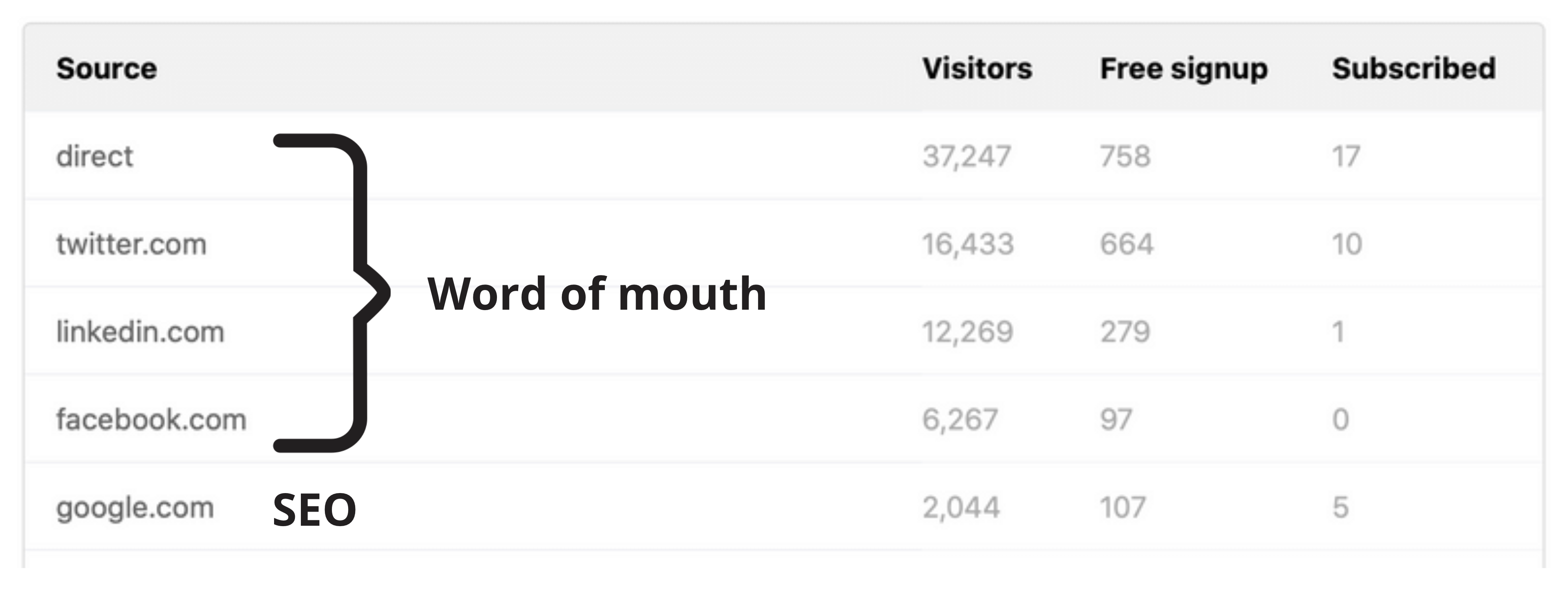The image size is (1568, 595).
Task: Click the 17 subscribed count
Action: click(x=1346, y=156)
